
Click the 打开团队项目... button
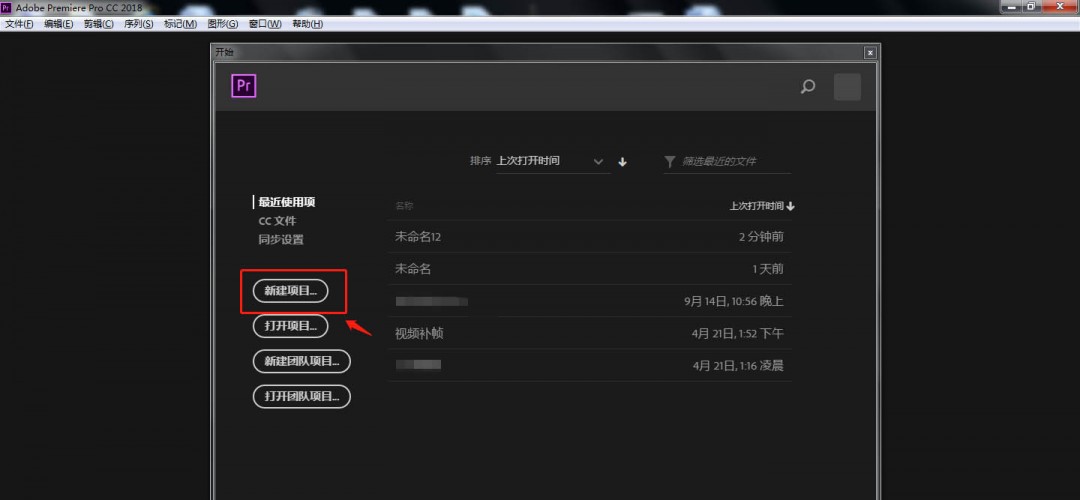pyautogui.click(x=302, y=397)
